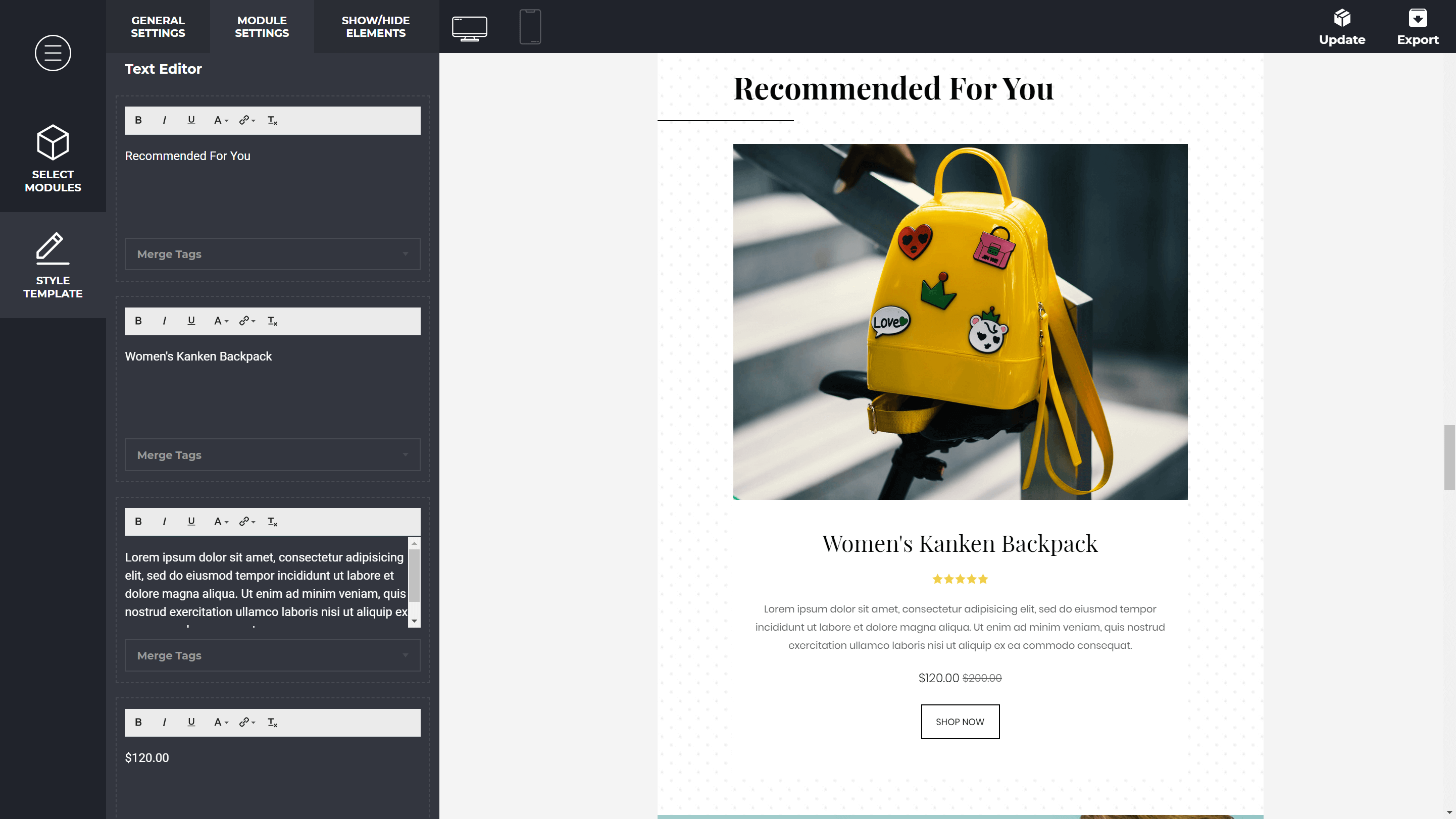Toggle italic in the Women's Kanken Backpack editor
1456x819 pixels.
point(165,321)
